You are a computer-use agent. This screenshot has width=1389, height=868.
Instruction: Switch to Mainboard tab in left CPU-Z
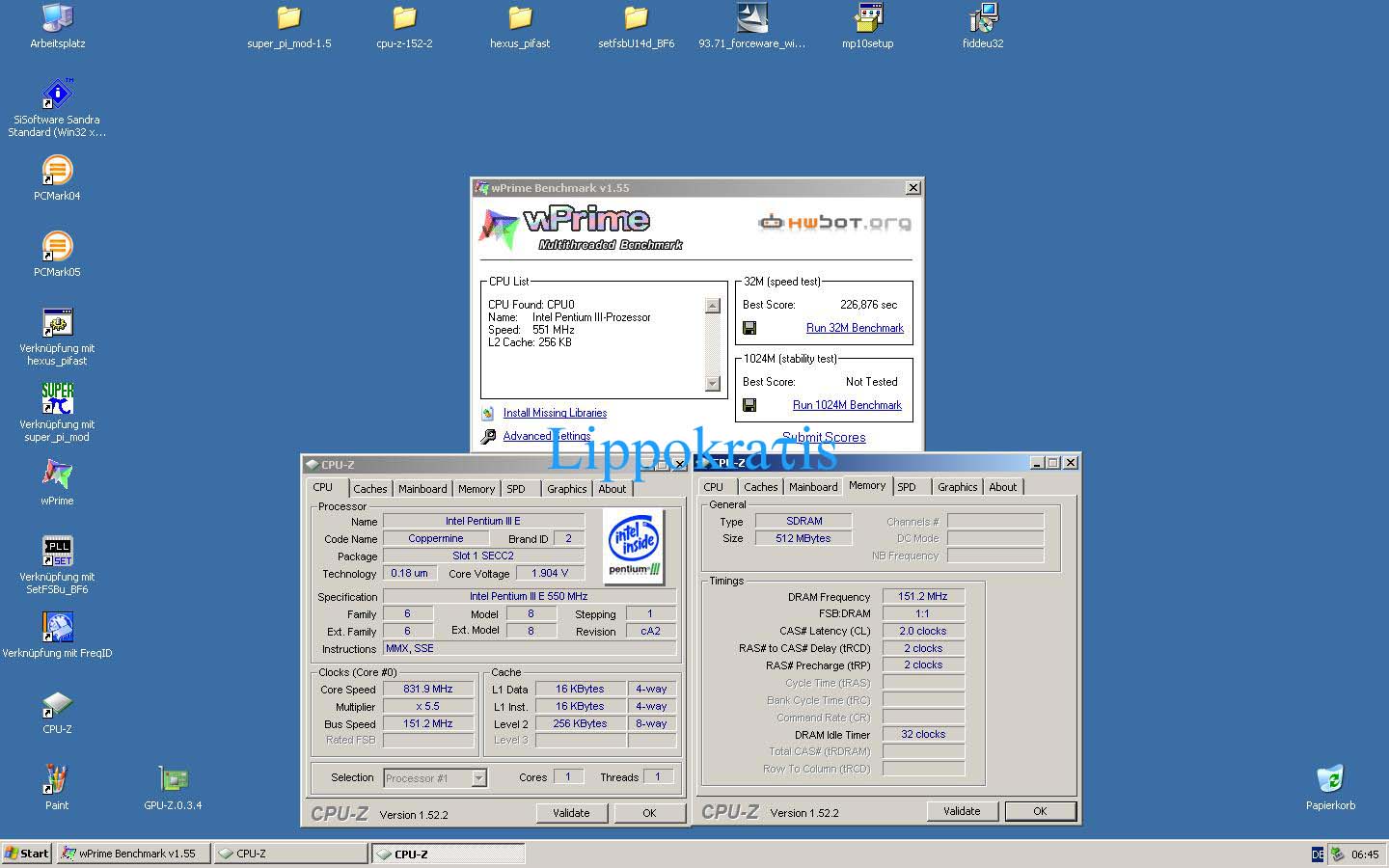pos(422,489)
